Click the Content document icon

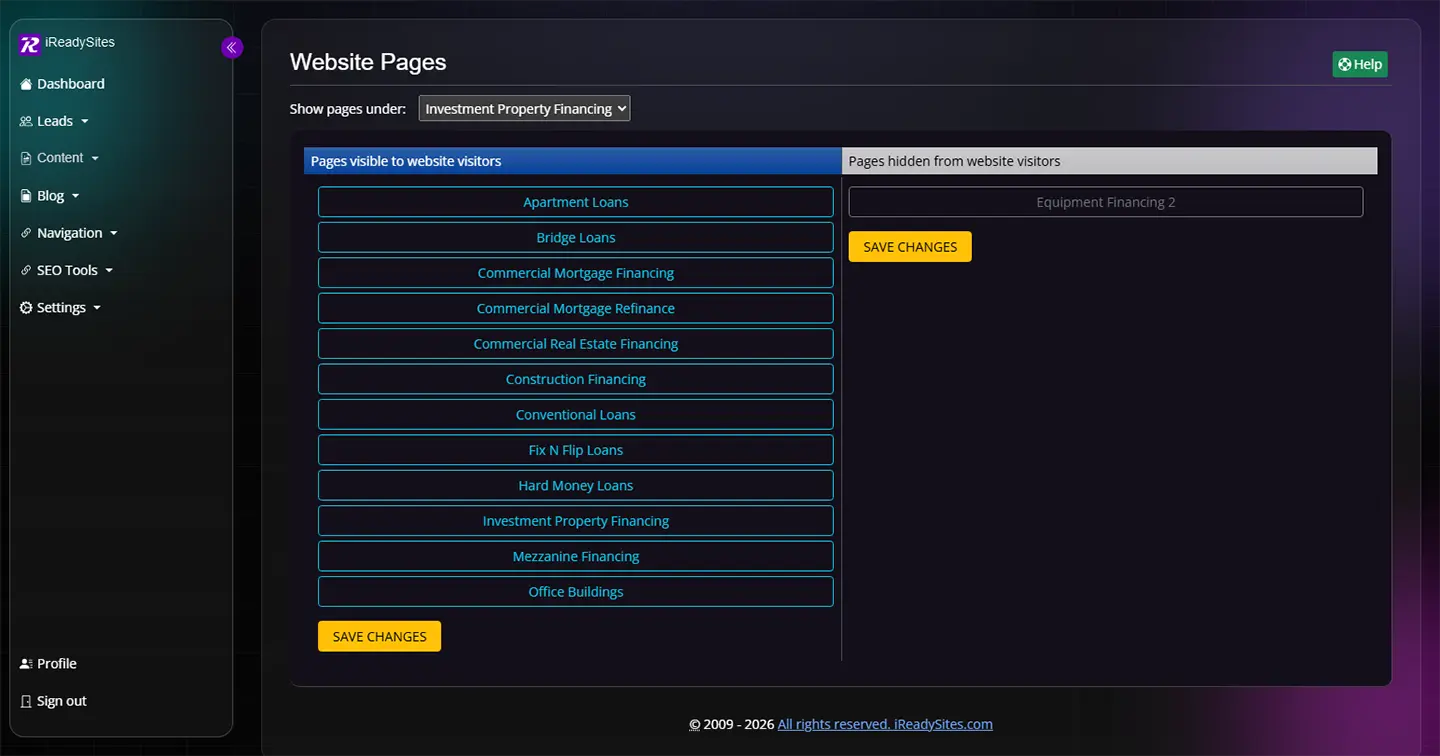(26, 158)
